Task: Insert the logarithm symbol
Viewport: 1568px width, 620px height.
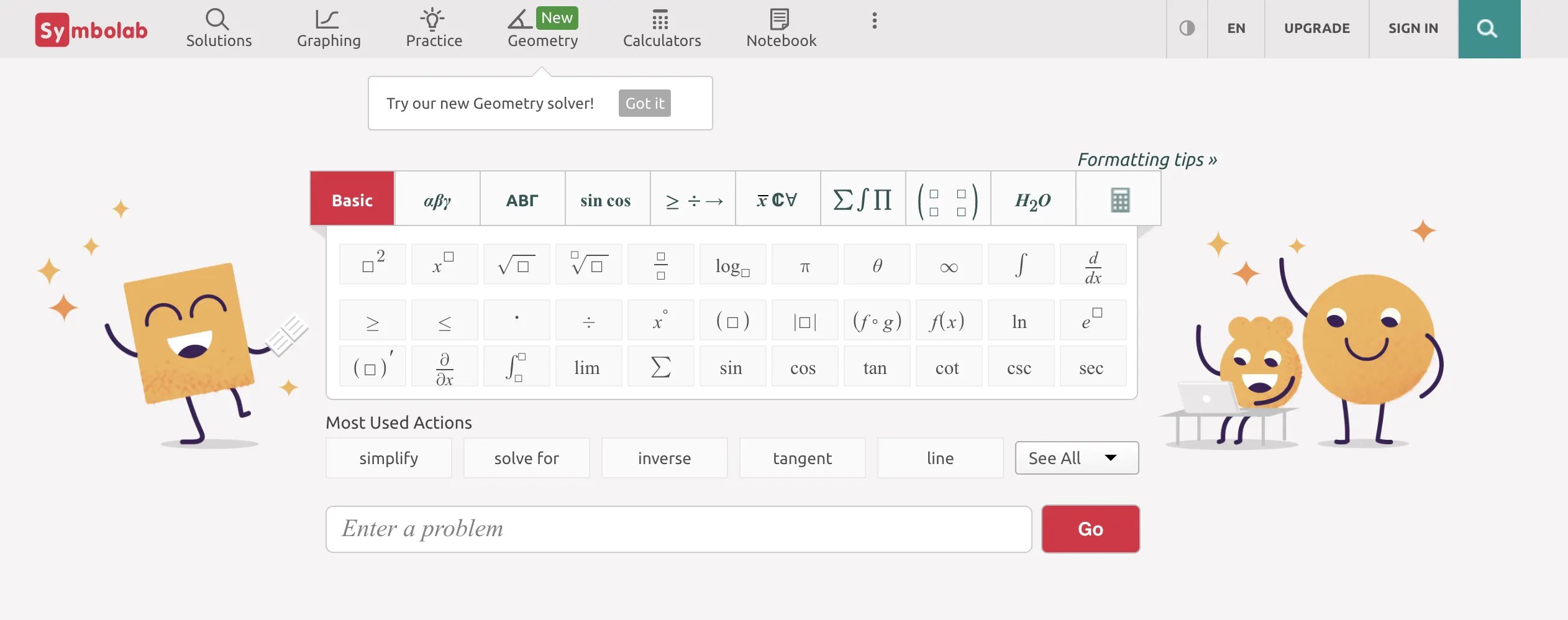Action: tap(732, 264)
